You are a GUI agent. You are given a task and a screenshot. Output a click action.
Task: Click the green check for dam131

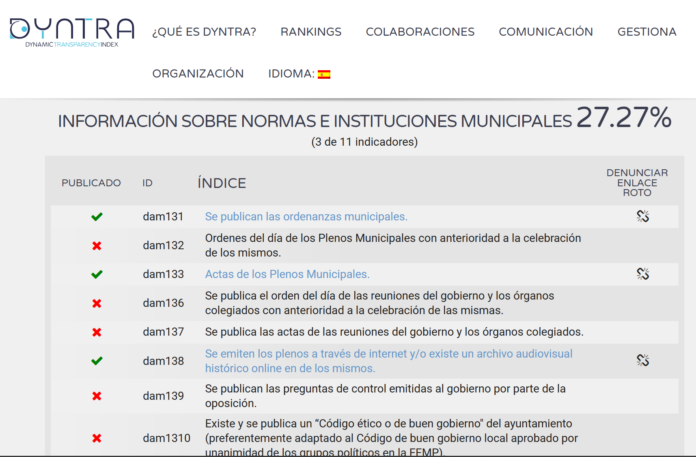coord(97,217)
